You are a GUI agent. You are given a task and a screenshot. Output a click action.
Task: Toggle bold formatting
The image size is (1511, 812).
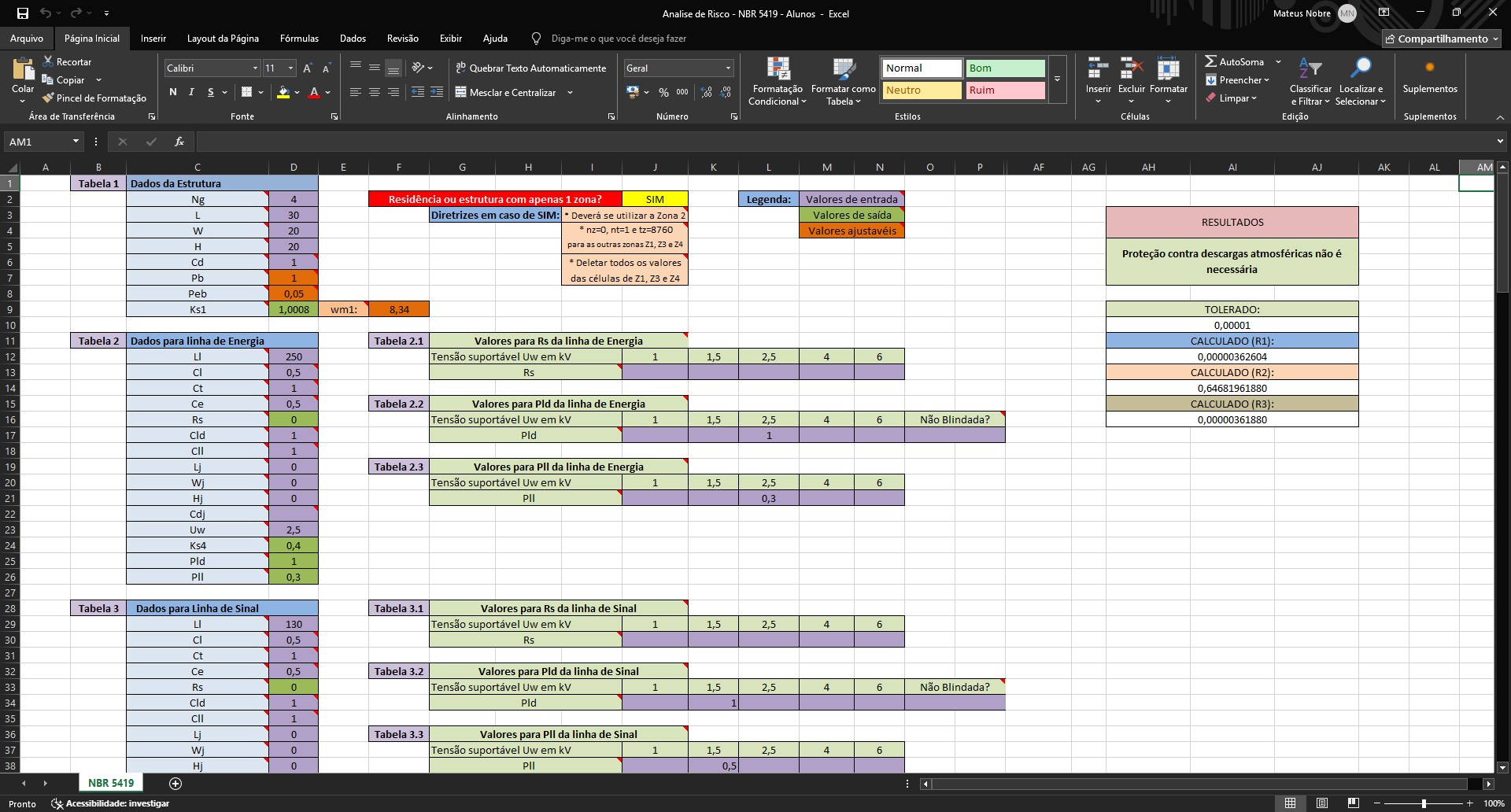click(173, 92)
